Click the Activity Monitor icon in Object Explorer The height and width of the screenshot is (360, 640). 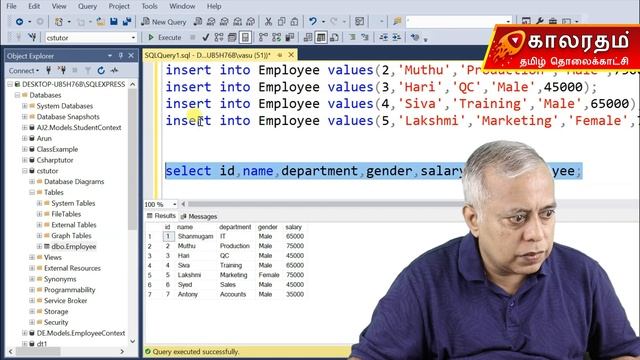[x=114, y=71]
